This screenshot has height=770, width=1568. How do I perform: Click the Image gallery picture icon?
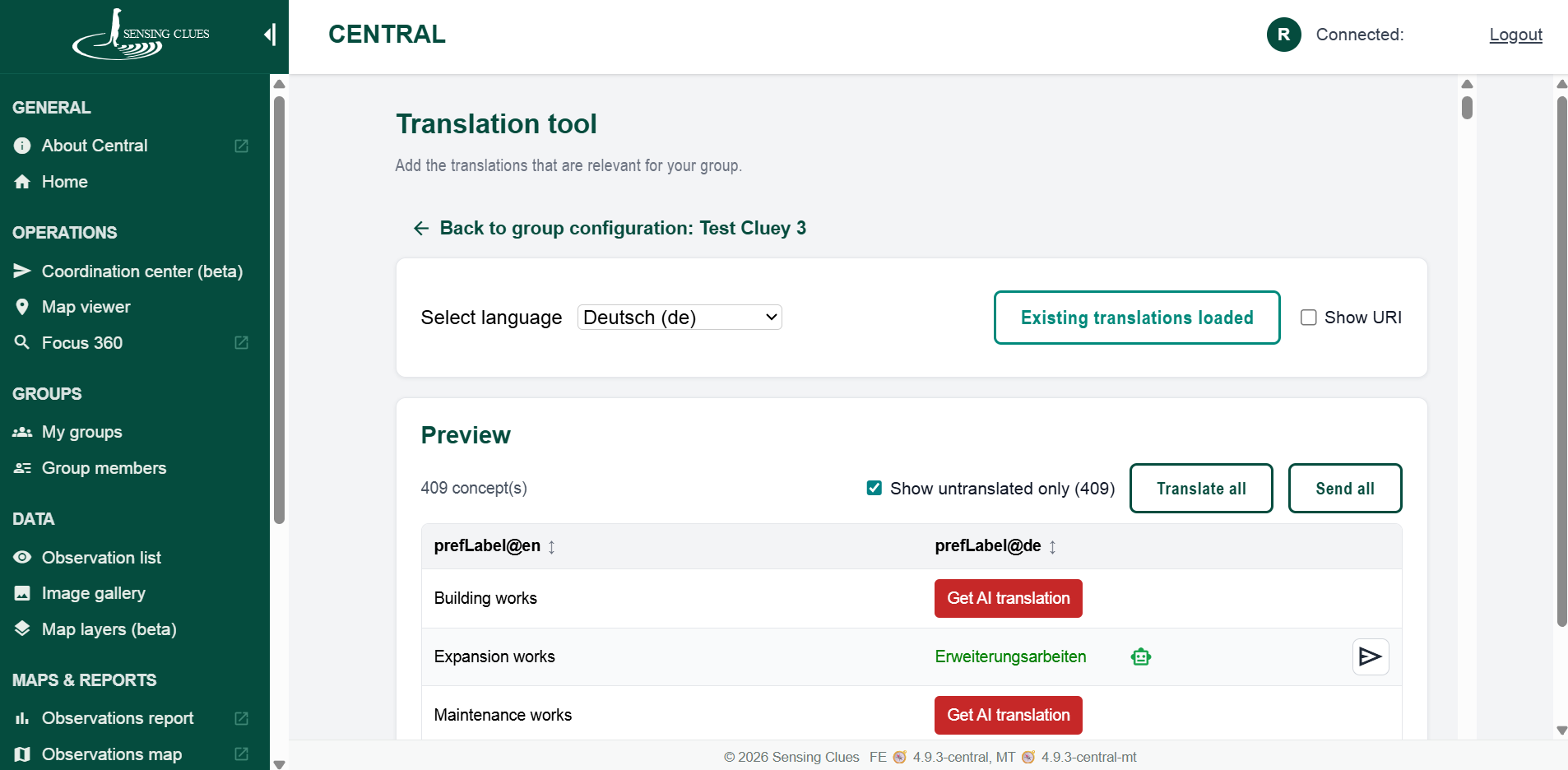click(x=22, y=593)
